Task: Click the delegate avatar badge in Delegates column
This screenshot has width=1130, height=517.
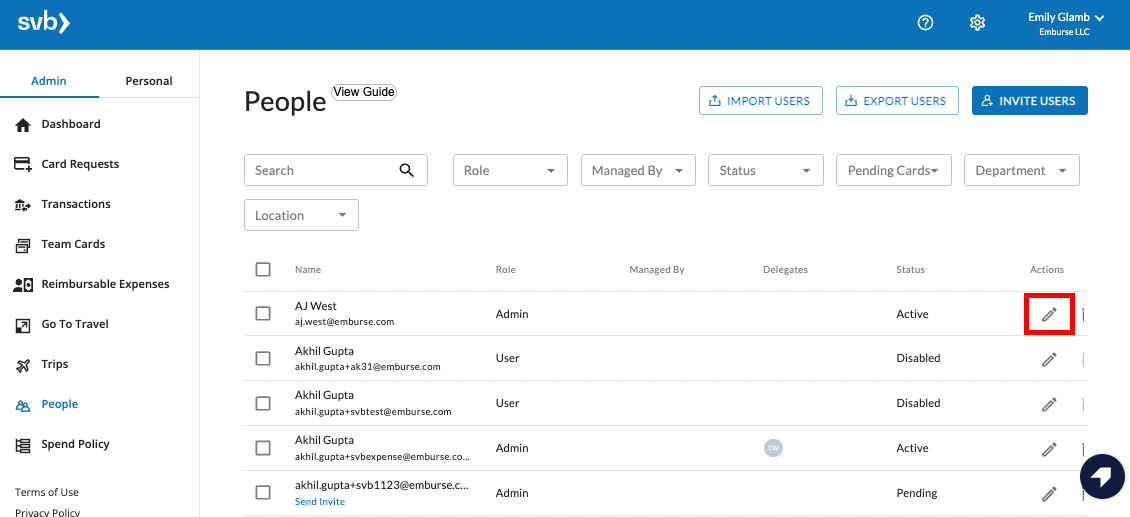Action: [773, 448]
